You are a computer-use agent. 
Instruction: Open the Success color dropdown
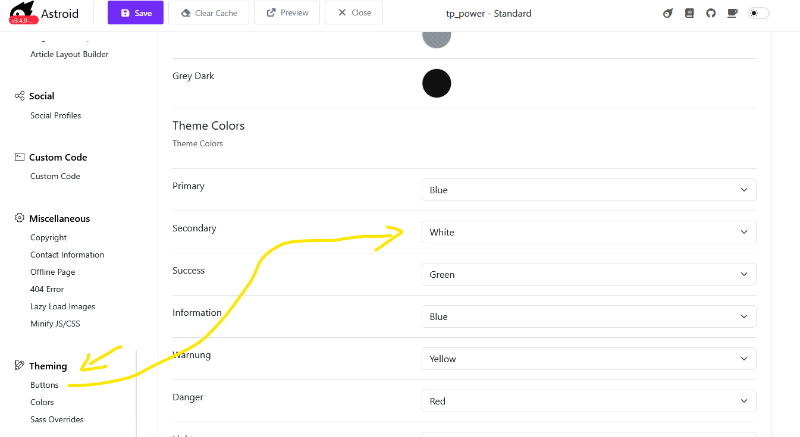588,274
